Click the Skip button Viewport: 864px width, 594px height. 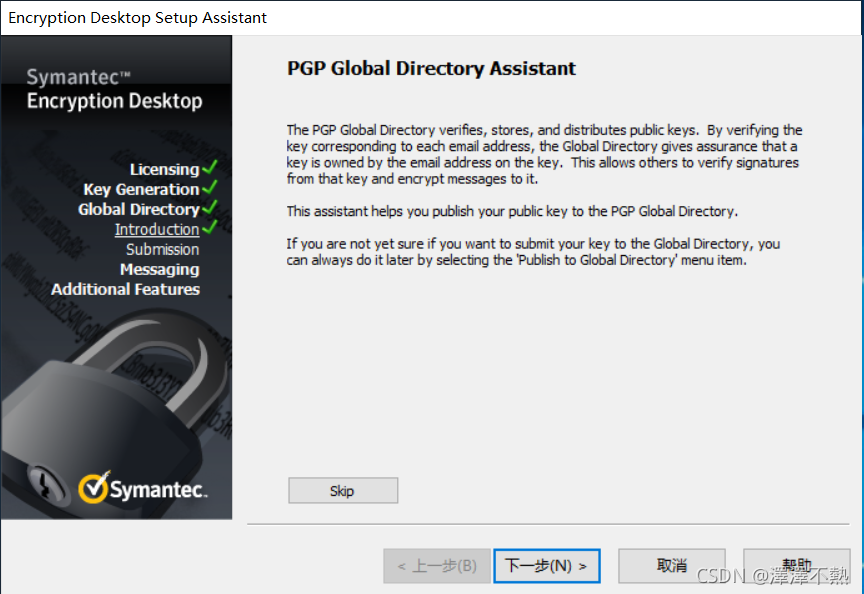[343, 490]
